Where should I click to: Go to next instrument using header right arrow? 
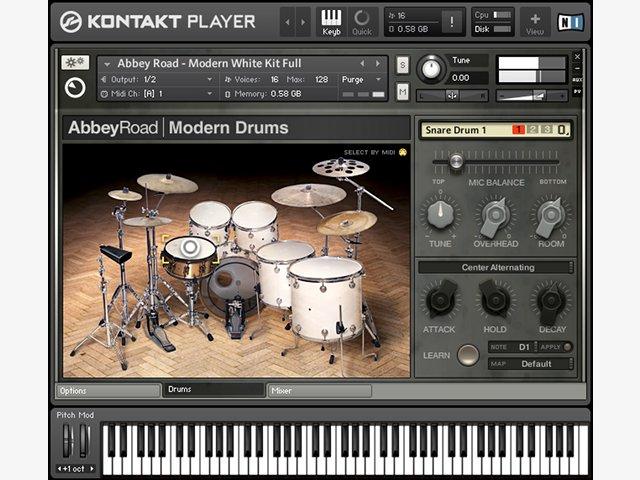pos(303,22)
